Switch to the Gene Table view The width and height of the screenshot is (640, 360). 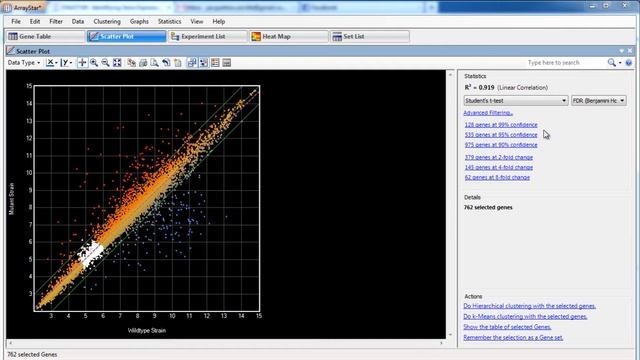(x=45, y=36)
